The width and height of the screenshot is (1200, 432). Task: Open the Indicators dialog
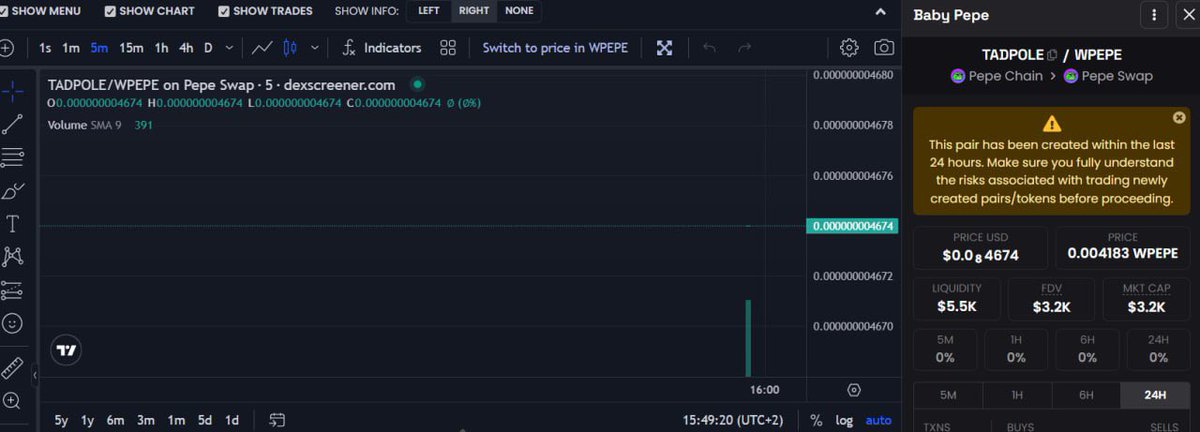pyautogui.click(x=381, y=48)
